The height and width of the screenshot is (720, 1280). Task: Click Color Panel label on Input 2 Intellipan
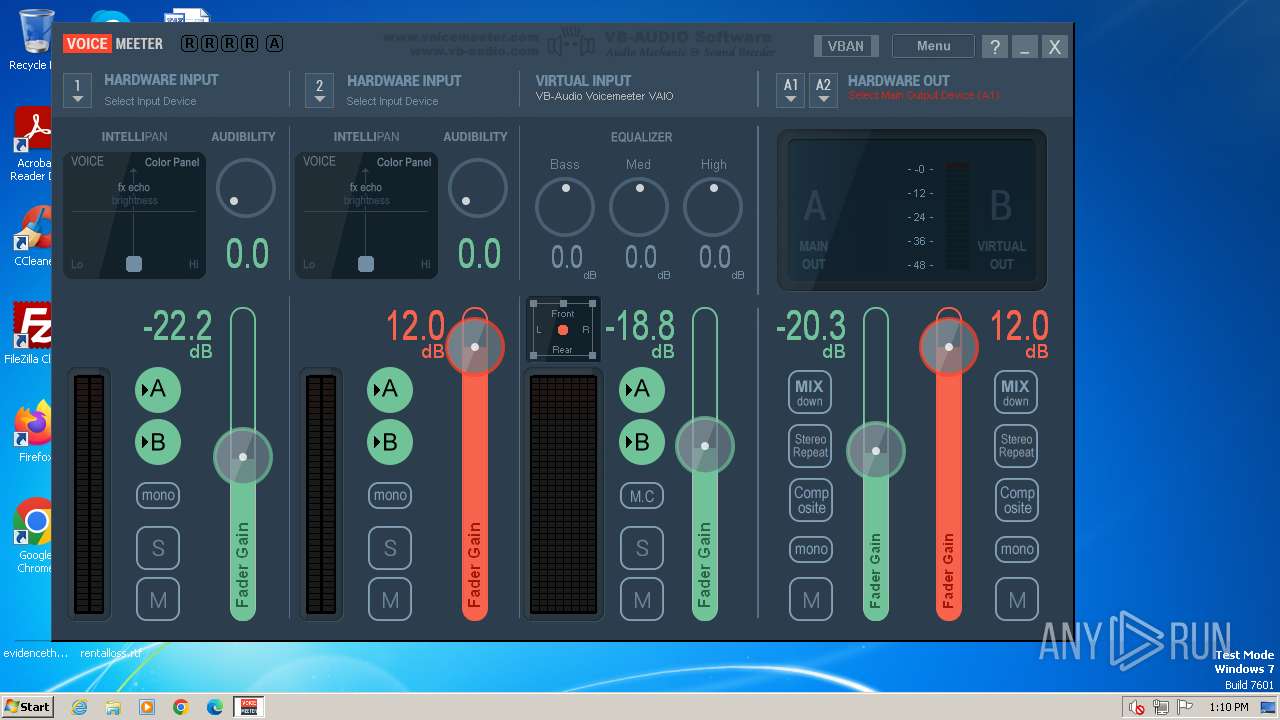tap(404, 162)
